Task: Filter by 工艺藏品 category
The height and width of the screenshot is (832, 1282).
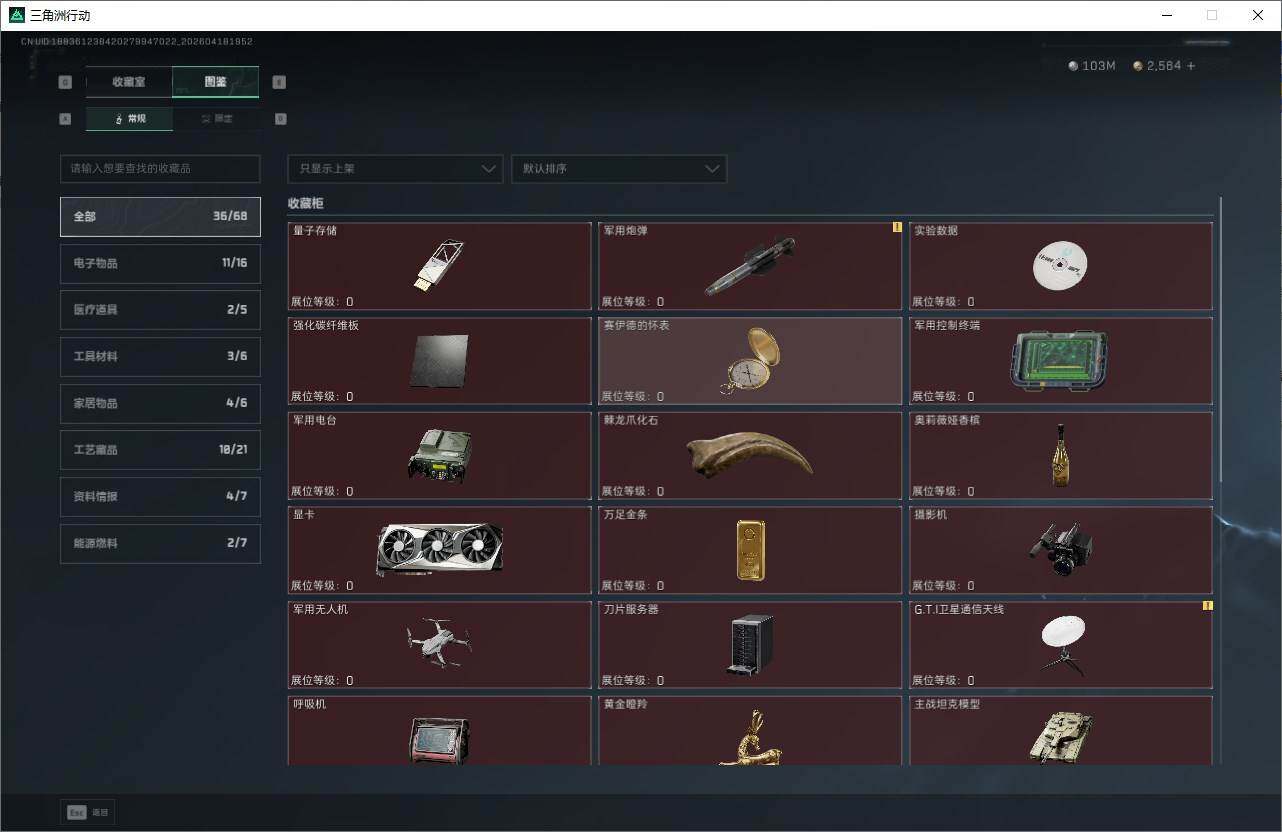Action: pos(160,450)
